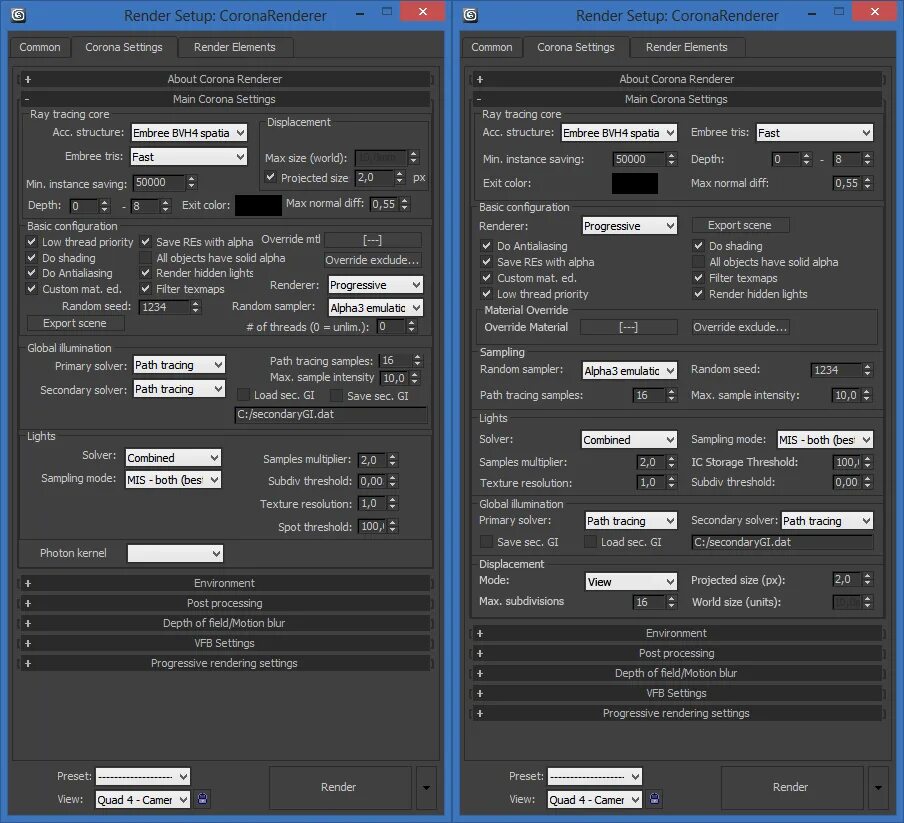Screen dimensions: 904x823
Task: Expand Post processing rollout in right window
Action: pos(677,653)
